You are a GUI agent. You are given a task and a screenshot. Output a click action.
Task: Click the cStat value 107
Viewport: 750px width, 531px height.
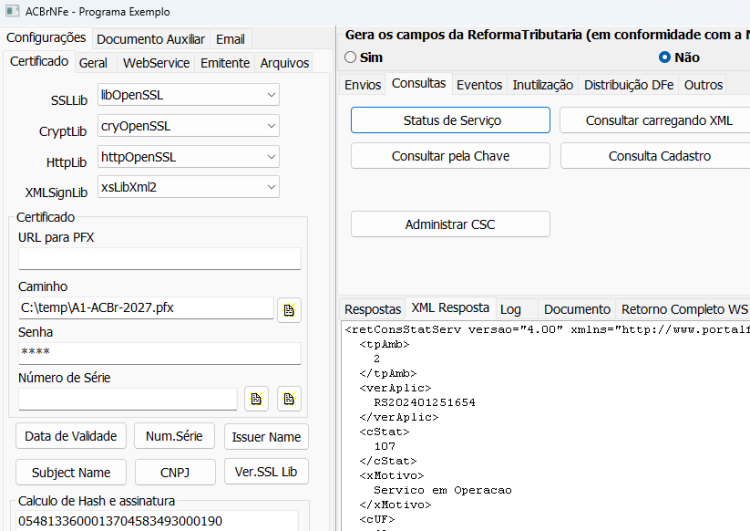[385, 446]
